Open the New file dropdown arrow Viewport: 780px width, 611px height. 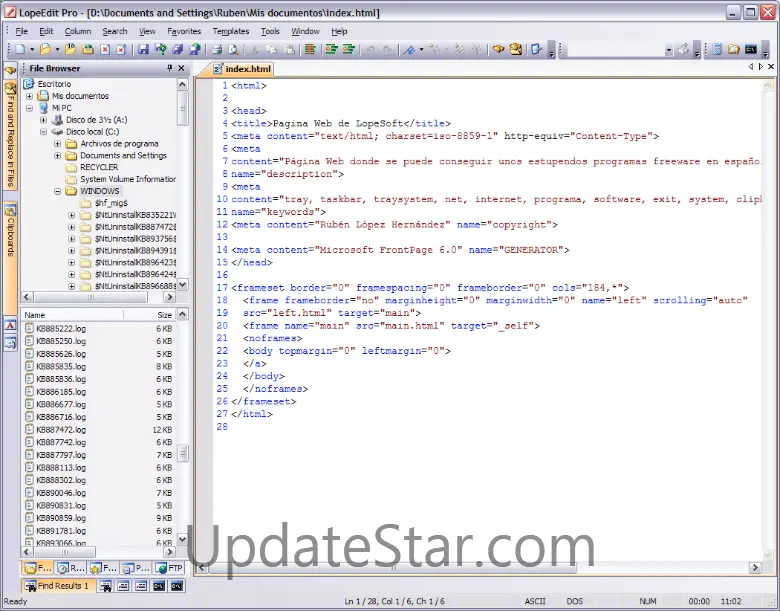coord(32,49)
